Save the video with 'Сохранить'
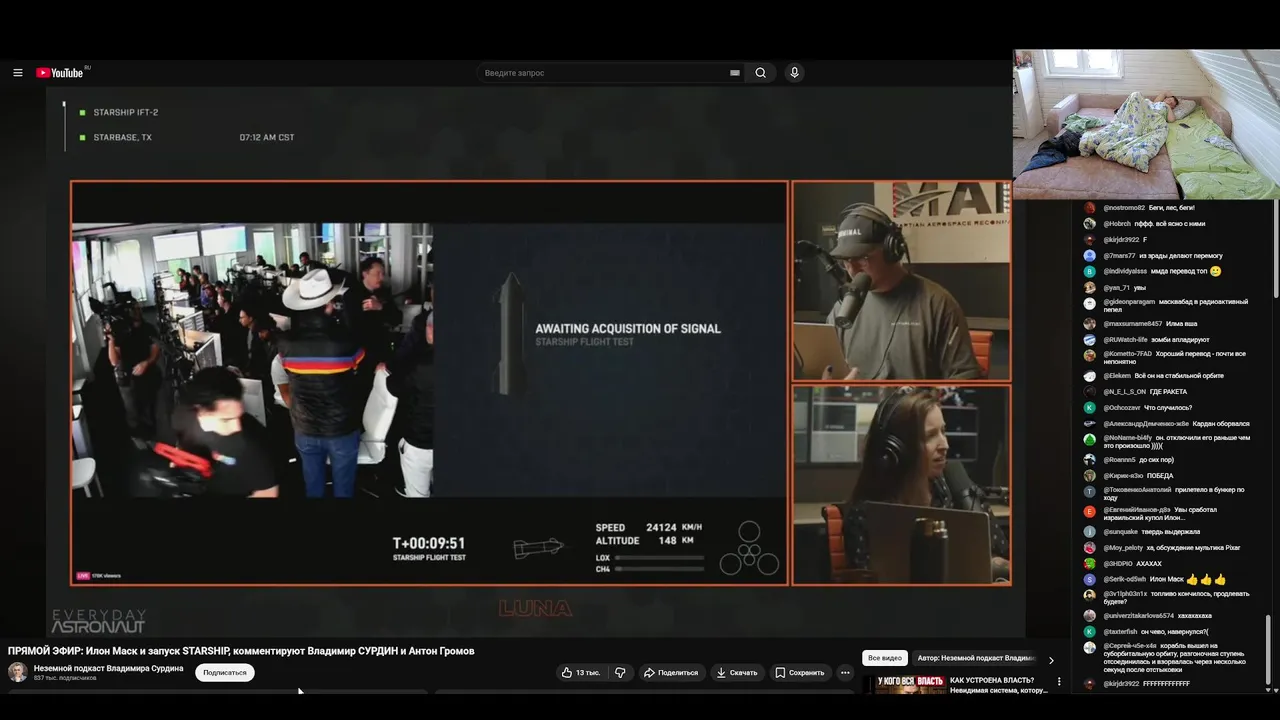Viewport: 1280px width, 720px height. click(x=800, y=673)
